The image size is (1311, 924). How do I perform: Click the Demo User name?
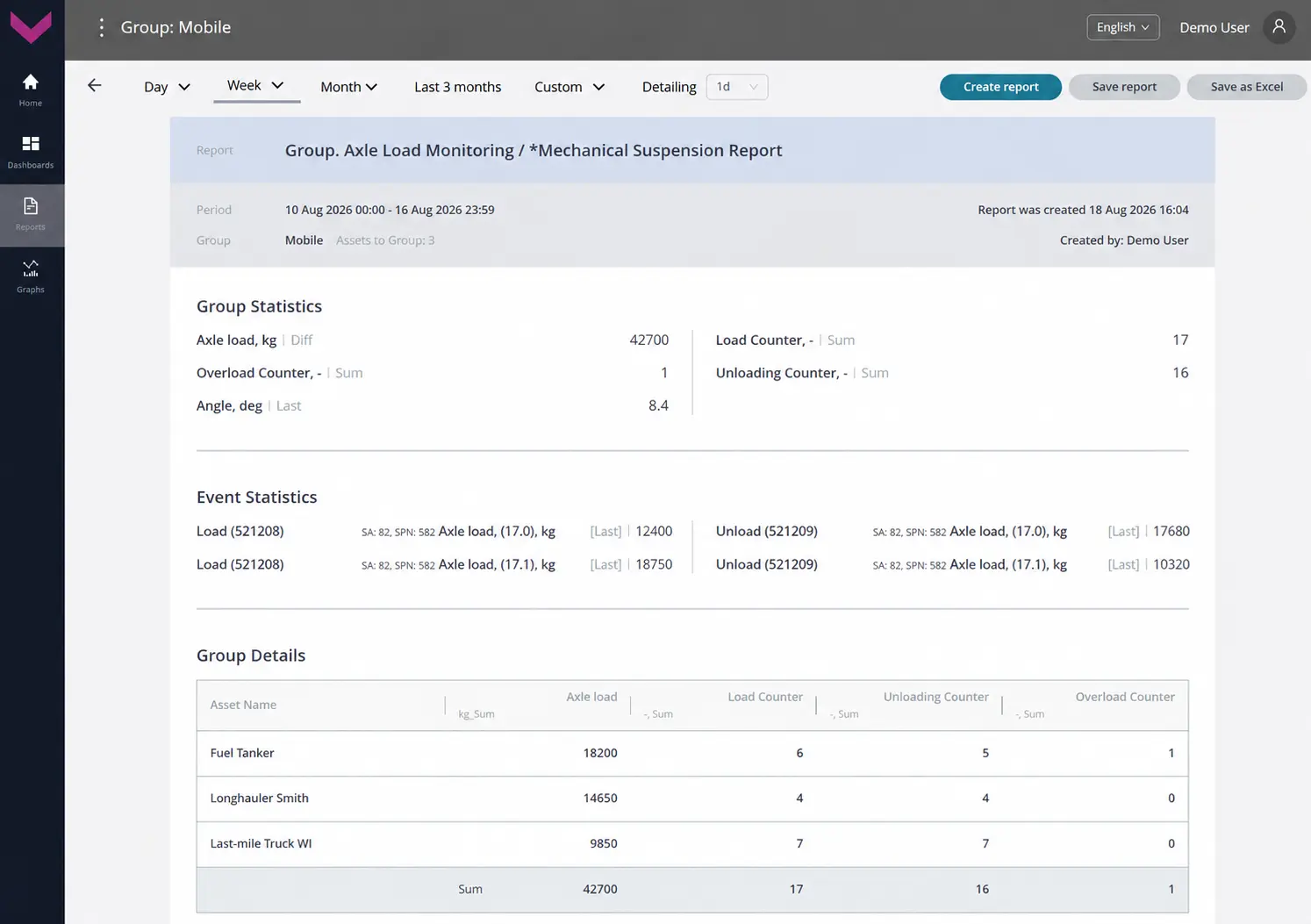coord(1214,27)
